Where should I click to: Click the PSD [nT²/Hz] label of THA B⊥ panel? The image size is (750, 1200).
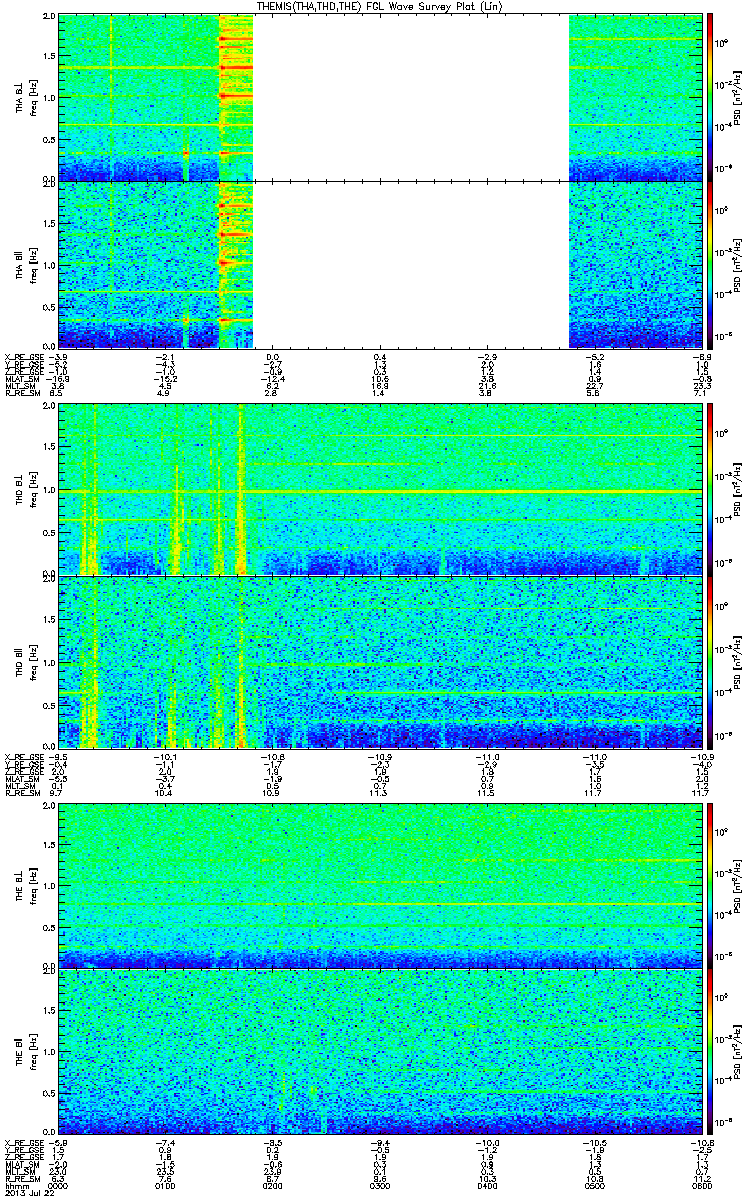tap(737, 97)
